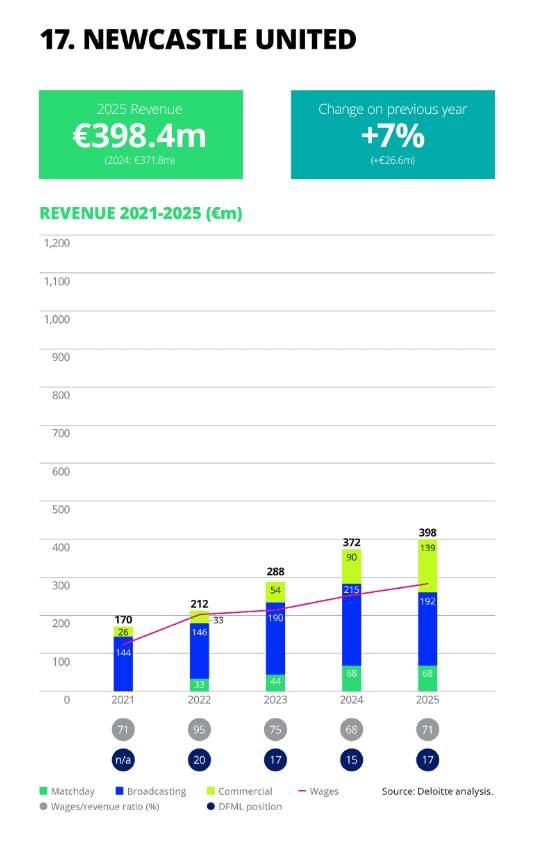
Task: Click the Broadcasting legend label
Action: pyautogui.click(x=157, y=791)
